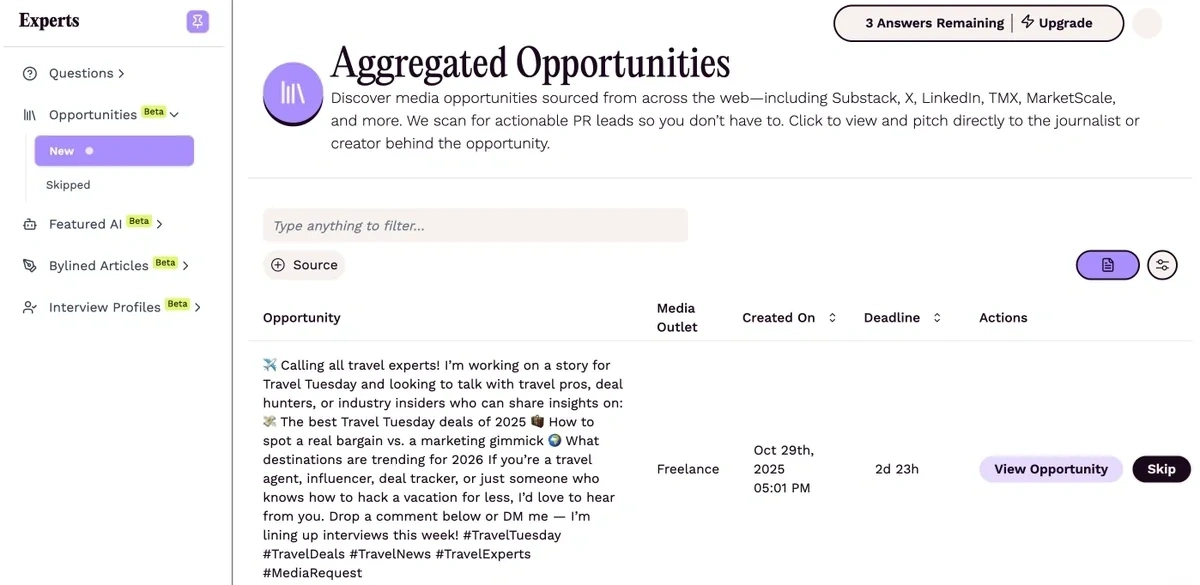Expand the Featured AI section

[160, 225]
